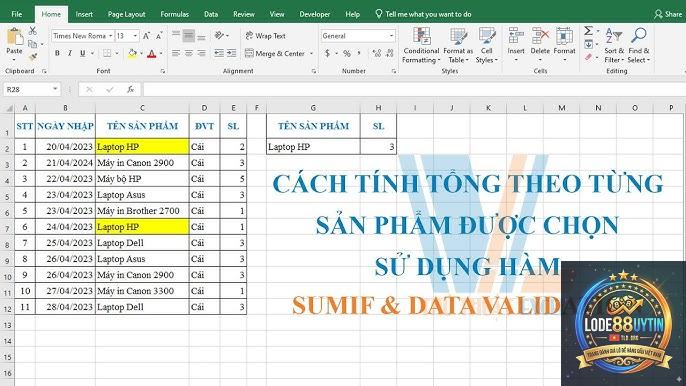Decrease decimal places
The width and height of the screenshot is (686, 386).
(389, 53)
